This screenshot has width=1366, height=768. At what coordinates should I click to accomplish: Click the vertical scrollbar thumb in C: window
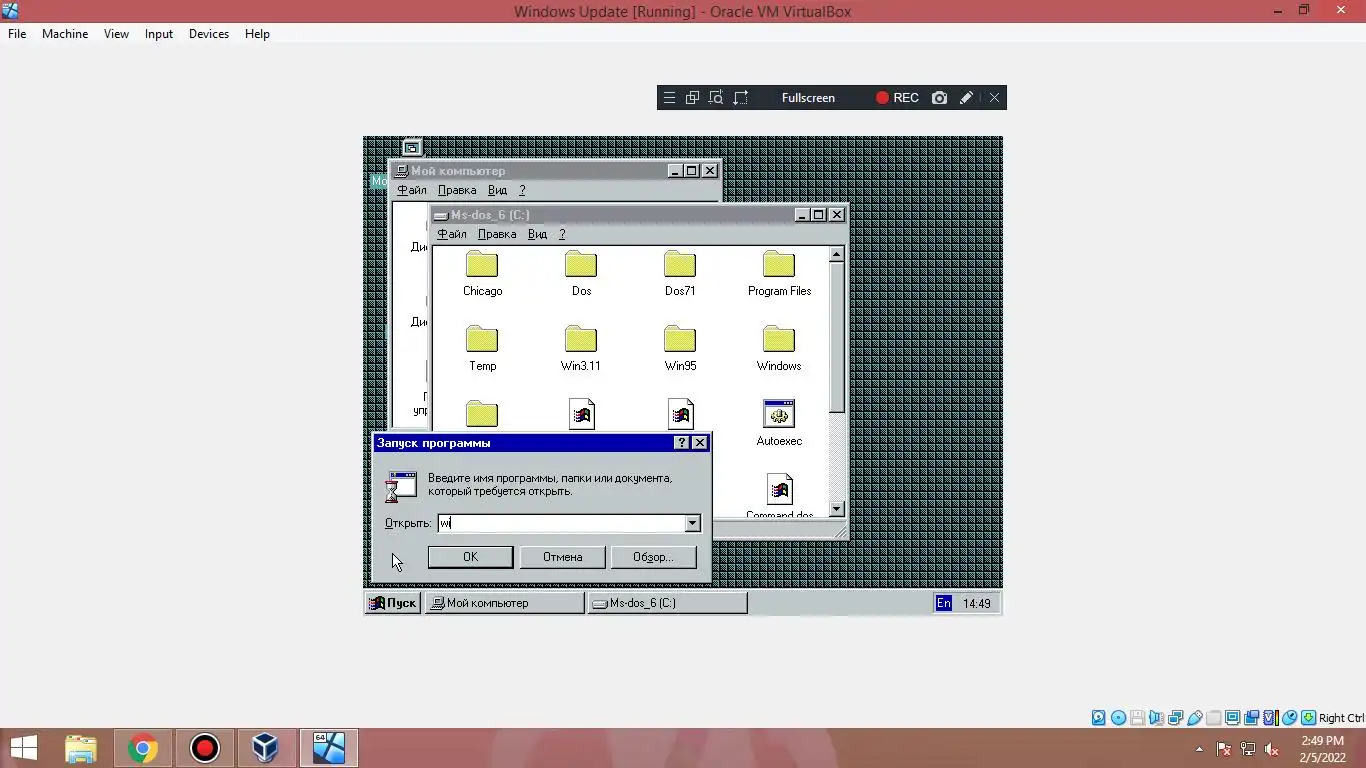(837, 337)
